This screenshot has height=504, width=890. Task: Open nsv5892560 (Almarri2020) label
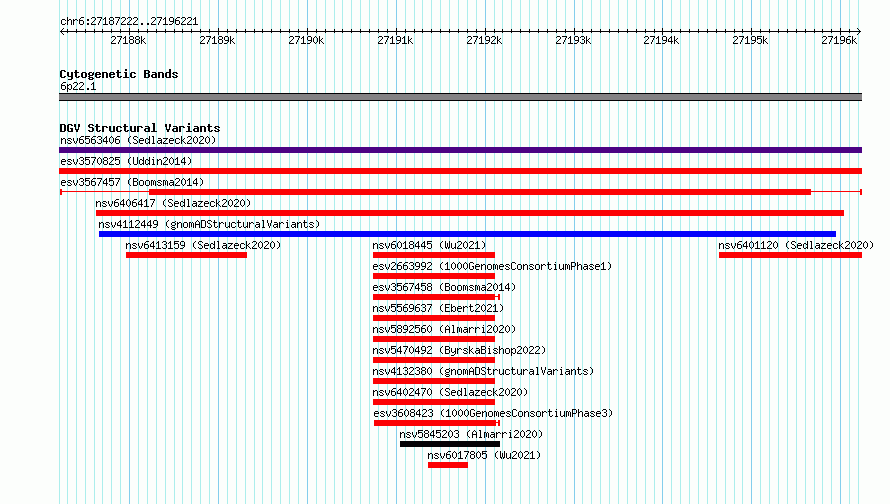444,329
